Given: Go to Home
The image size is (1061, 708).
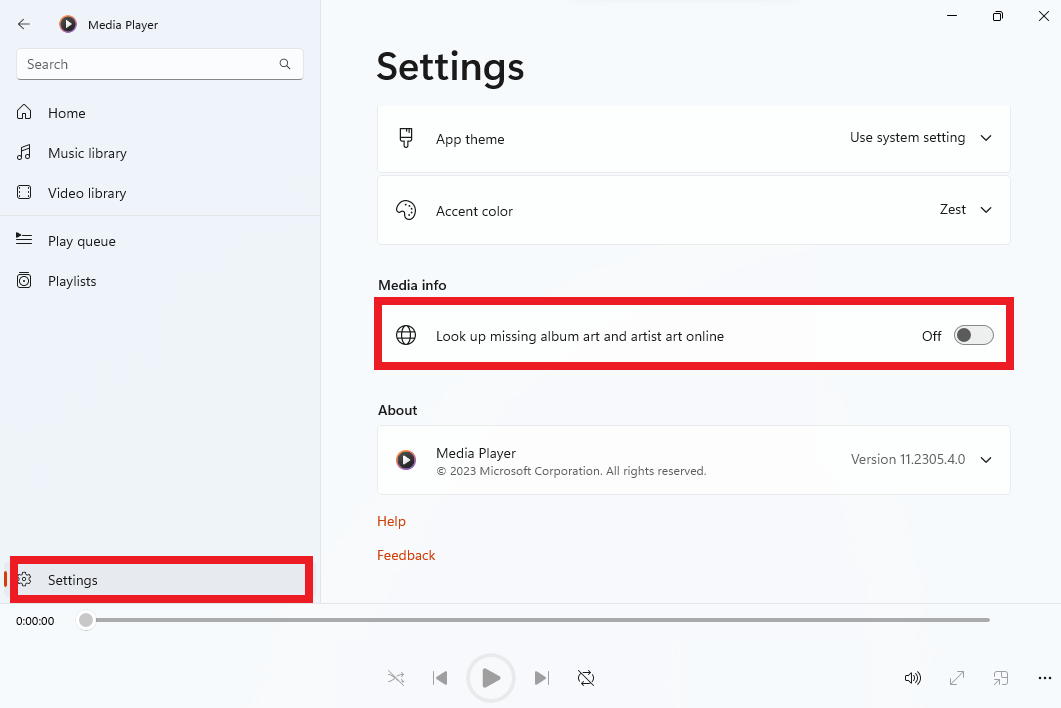Looking at the screenshot, I should [x=160, y=113].
